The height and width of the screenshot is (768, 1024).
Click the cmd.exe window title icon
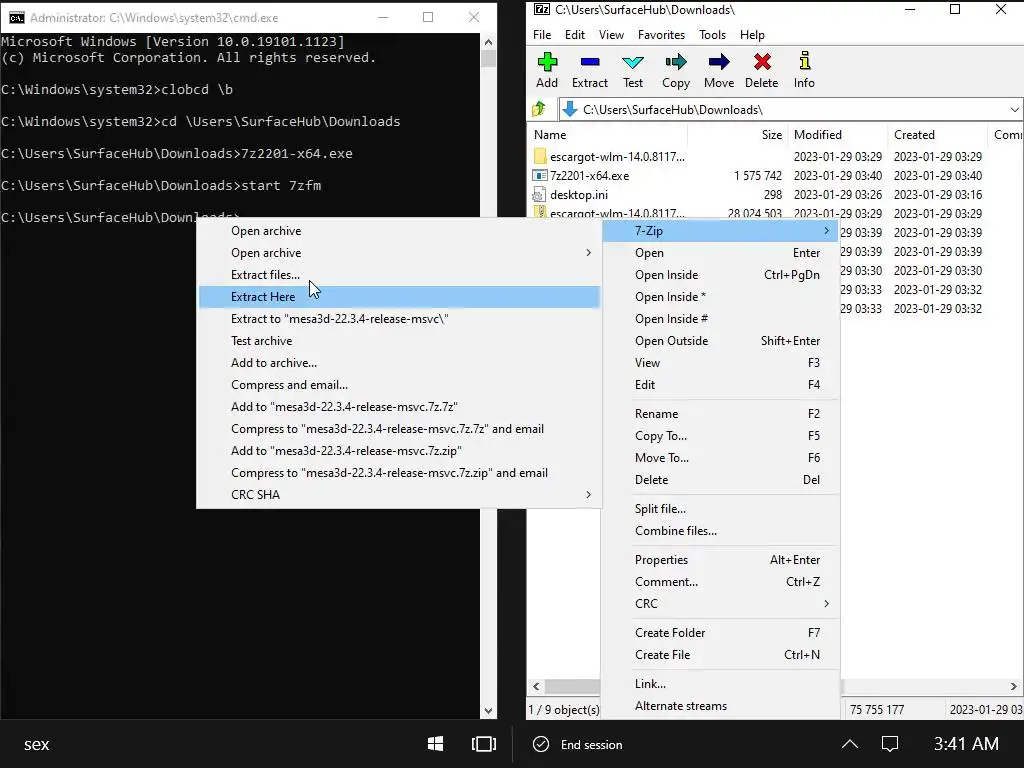(x=16, y=18)
